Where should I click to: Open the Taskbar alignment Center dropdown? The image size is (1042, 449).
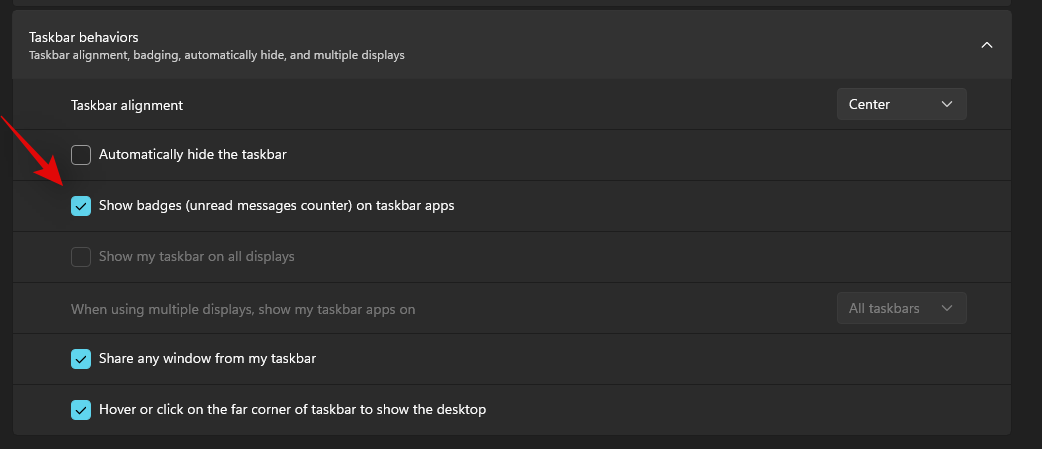click(x=901, y=104)
